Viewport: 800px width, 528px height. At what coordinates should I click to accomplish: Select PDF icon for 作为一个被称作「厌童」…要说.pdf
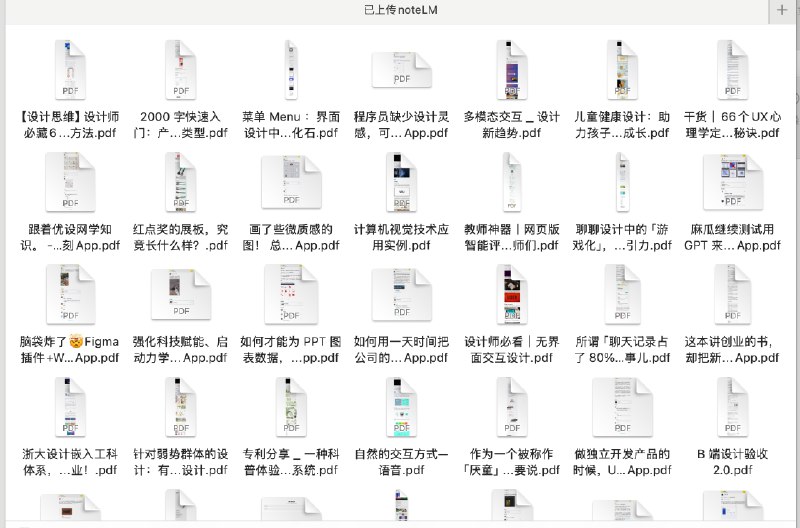(512, 407)
